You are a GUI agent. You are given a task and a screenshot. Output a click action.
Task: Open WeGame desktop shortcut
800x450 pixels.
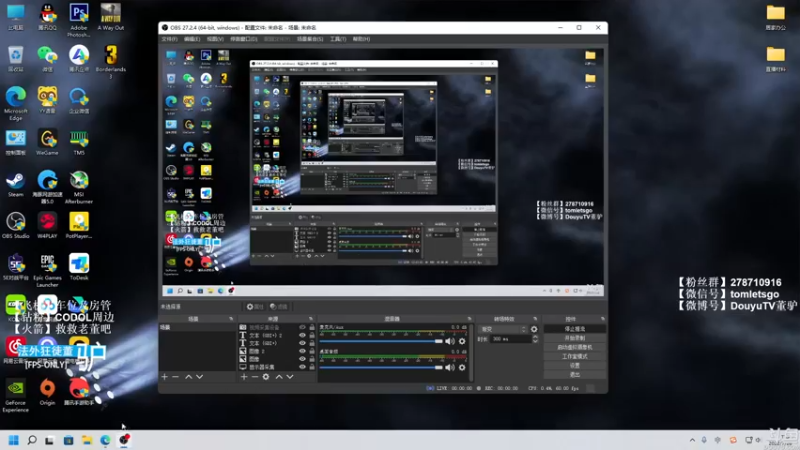[x=47, y=142]
